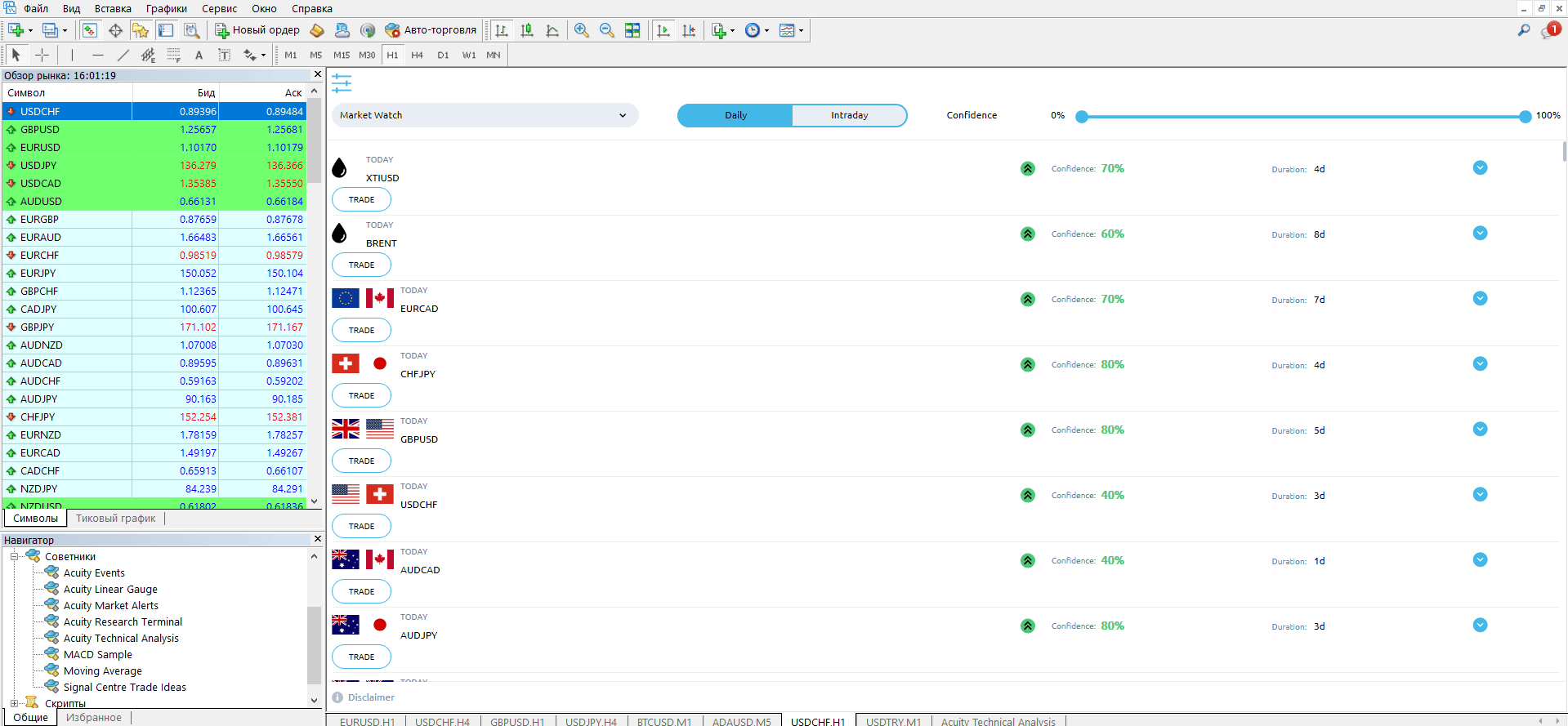Tile chart windows icon
The width and height of the screenshot is (1568, 726).
(632, 30)
